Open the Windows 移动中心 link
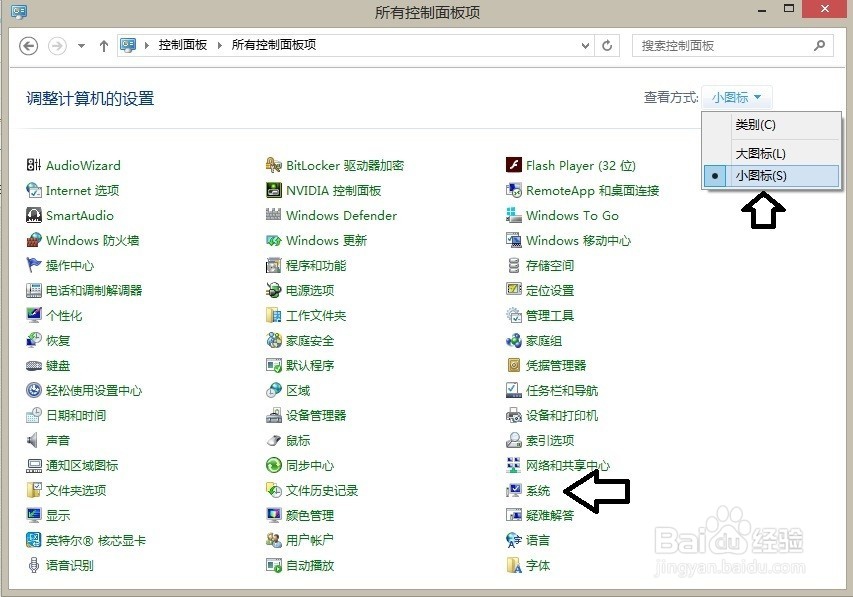 click(x=578, y=240)
